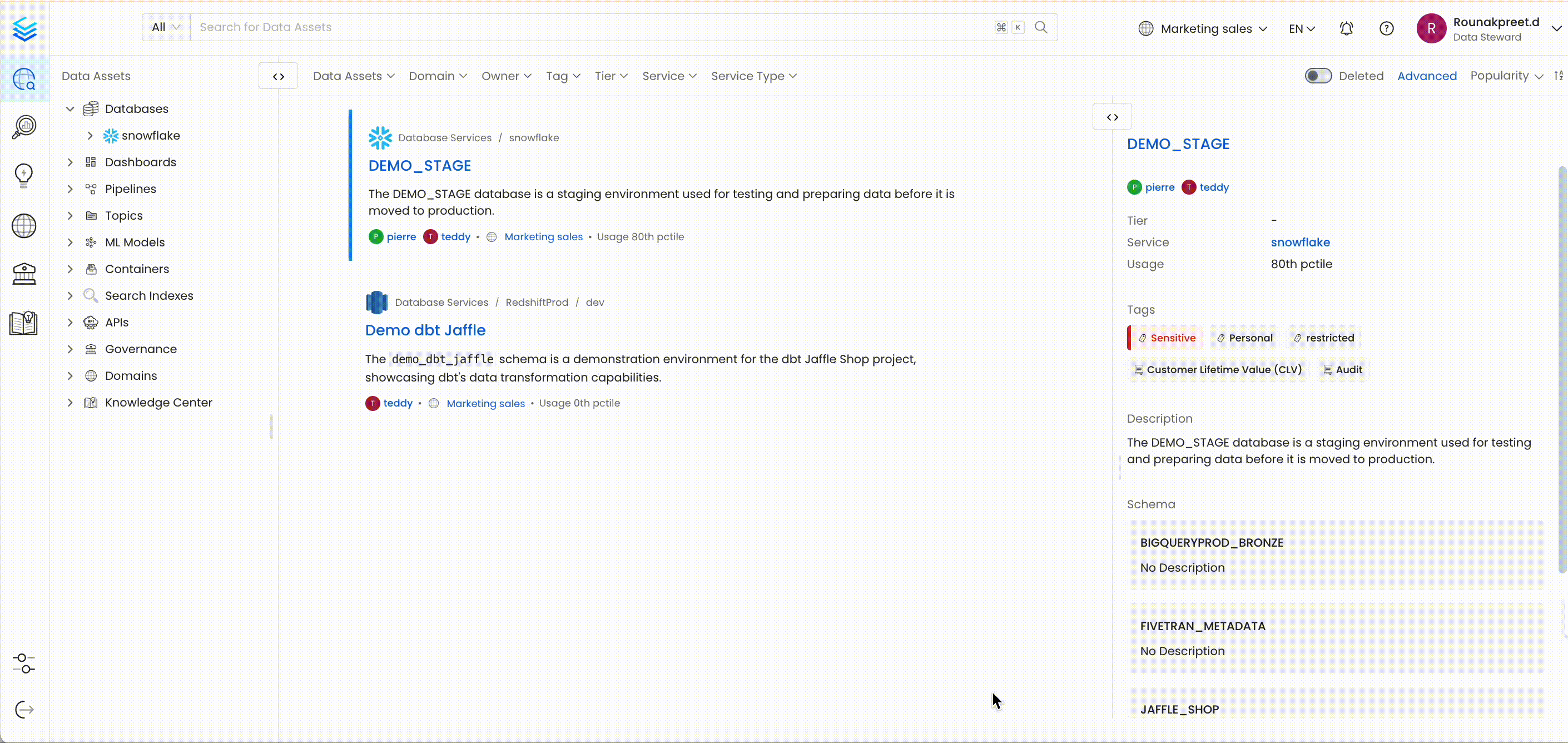Open the Demo dbt Jaffle schema
The image size is (1568, 743).
425,330
